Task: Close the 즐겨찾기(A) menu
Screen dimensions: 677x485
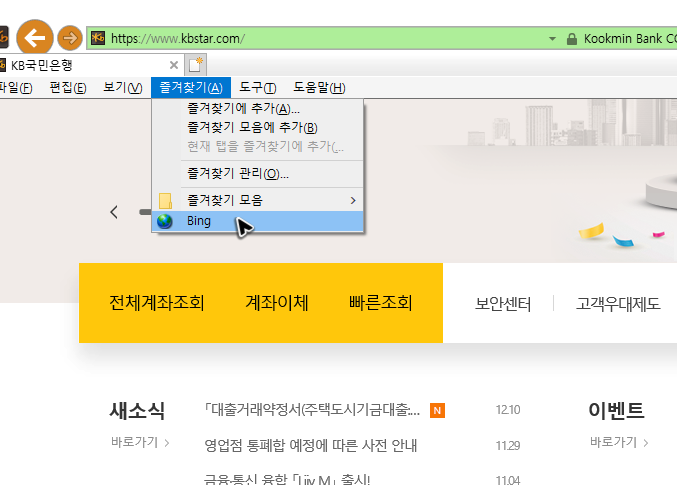Action: click(191, 88)
